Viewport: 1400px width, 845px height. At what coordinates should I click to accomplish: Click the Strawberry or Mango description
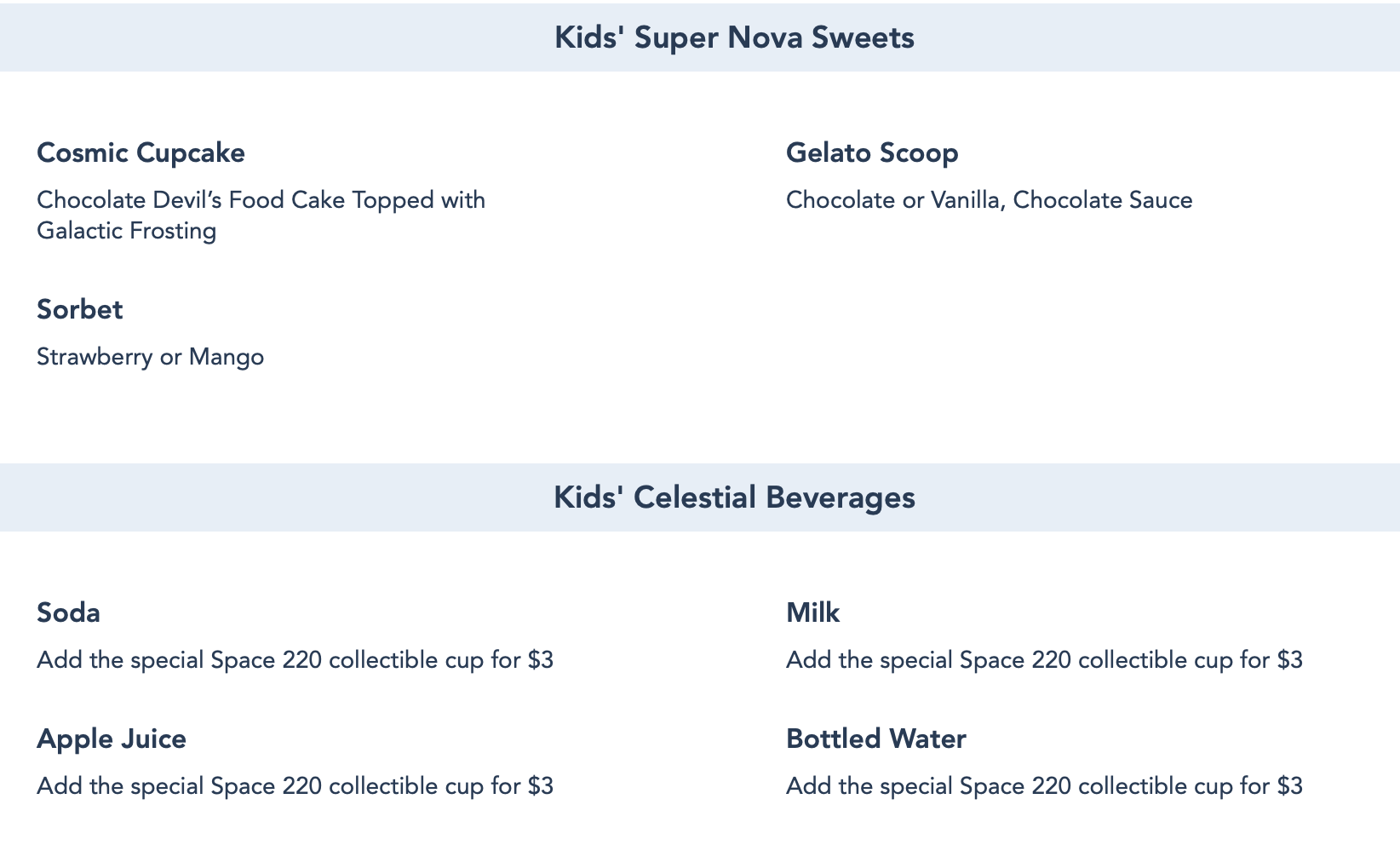(150, 357)
